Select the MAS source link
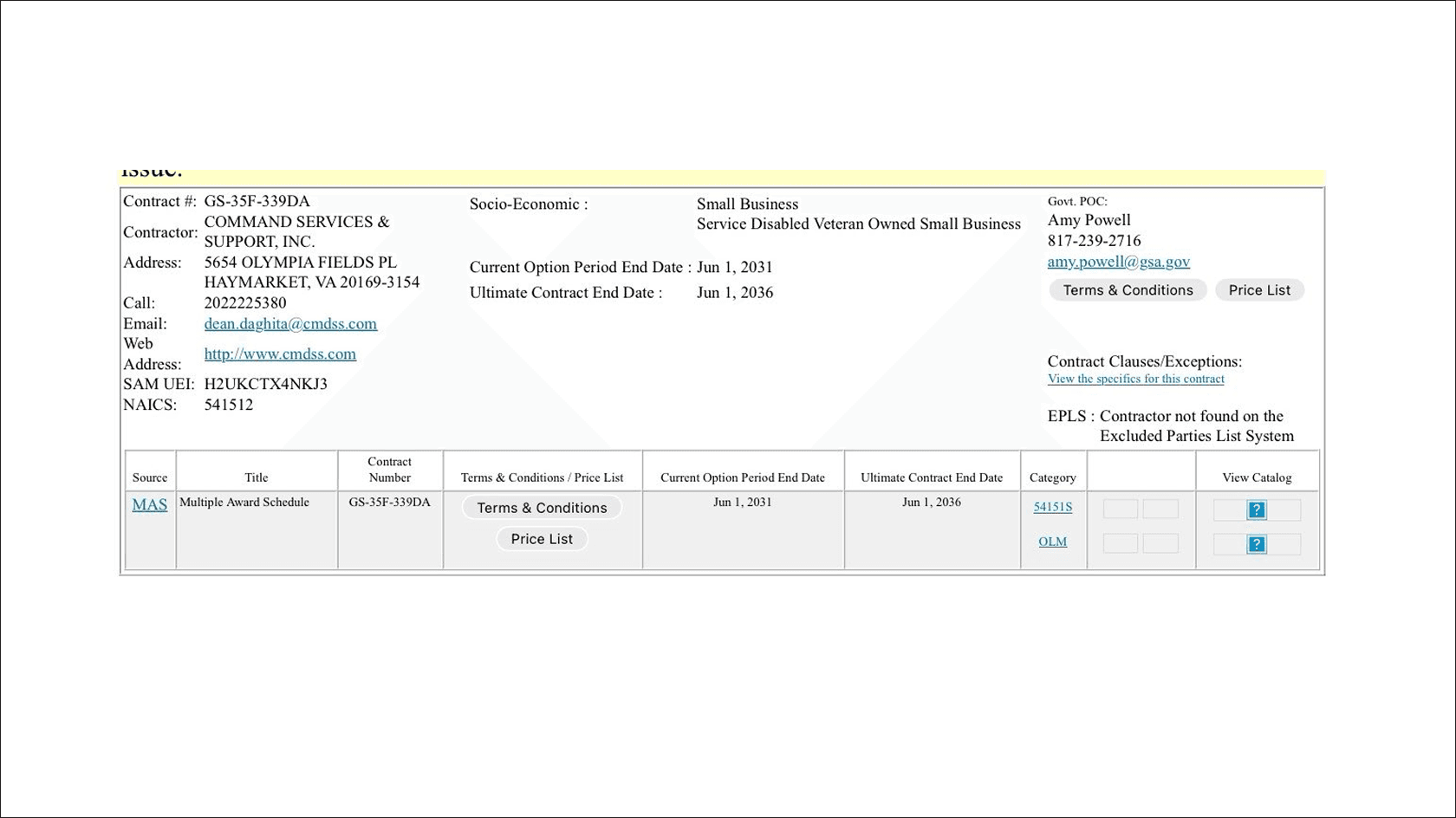This screenshot has width=1456, height=818. tap(149, 504)
